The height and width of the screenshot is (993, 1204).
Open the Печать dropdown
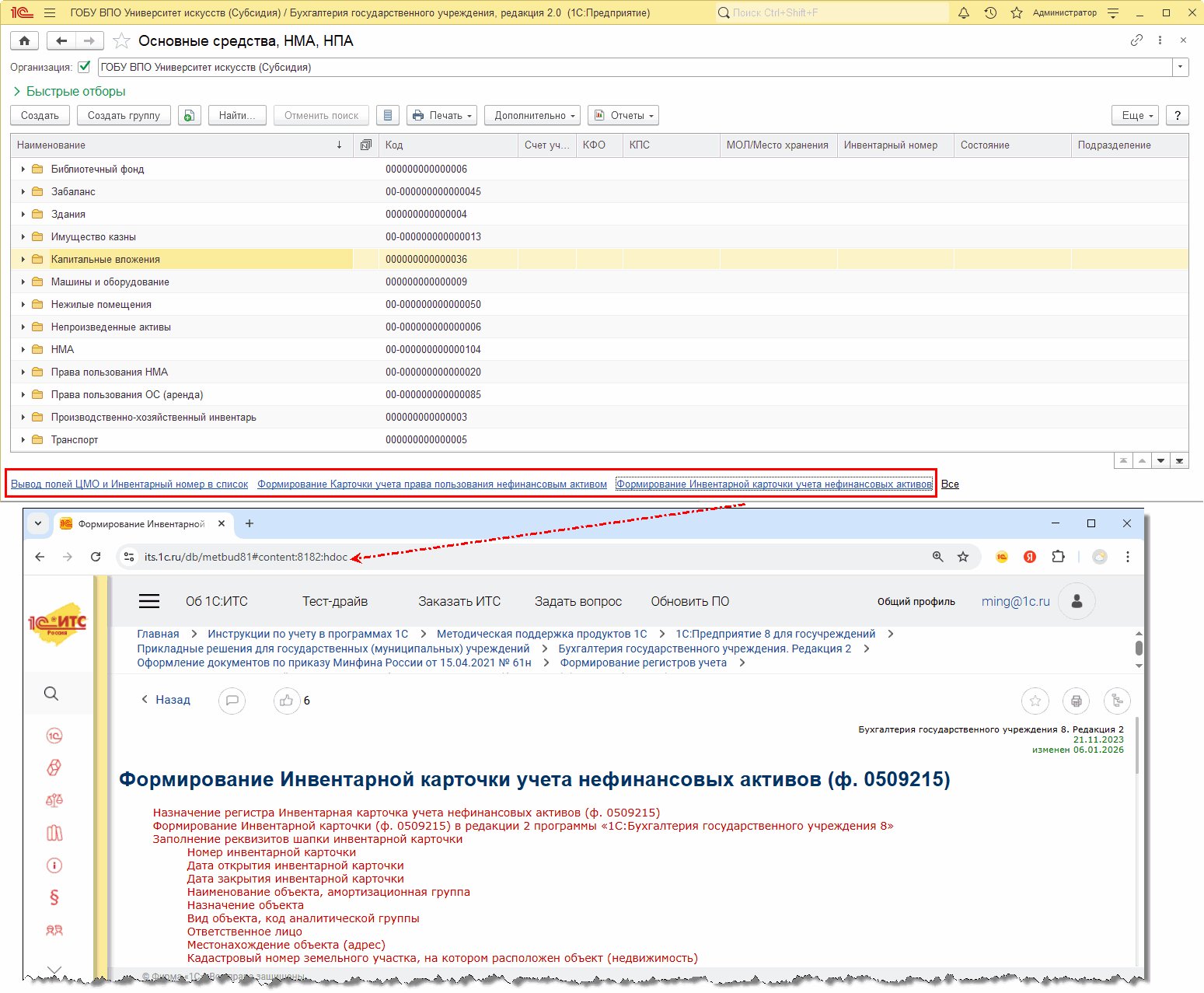pyautogui.click(x=441, y=115)
